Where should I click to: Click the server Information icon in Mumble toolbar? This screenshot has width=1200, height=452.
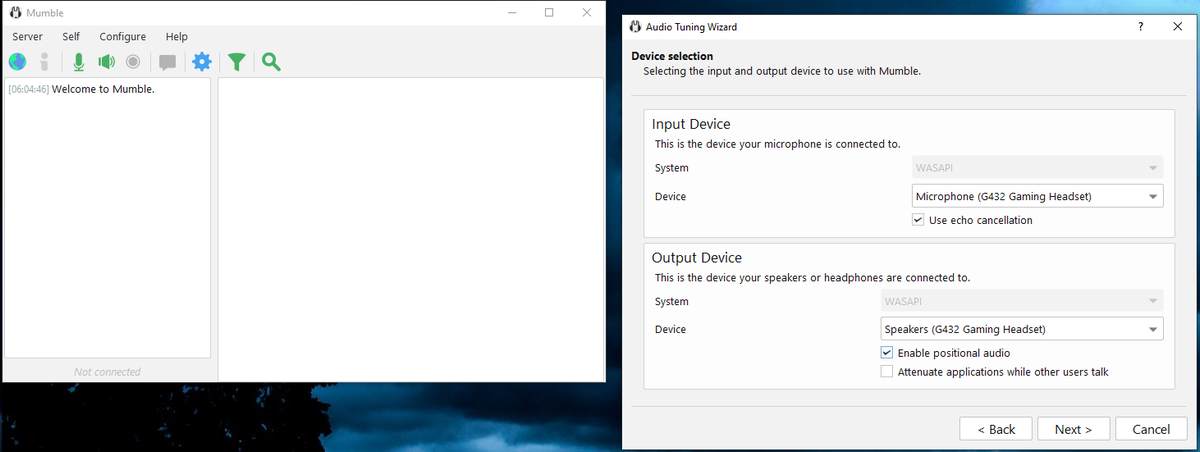(x=44, y=62)
